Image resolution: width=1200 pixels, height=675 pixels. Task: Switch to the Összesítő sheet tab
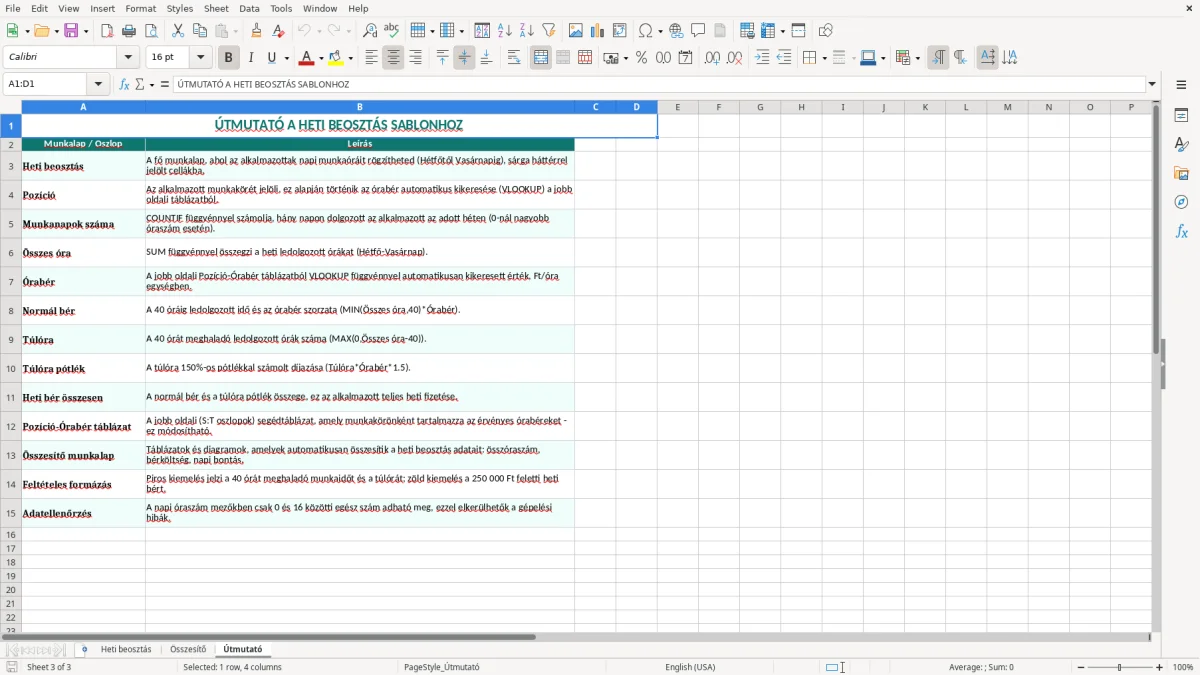[x=188, y=649]
